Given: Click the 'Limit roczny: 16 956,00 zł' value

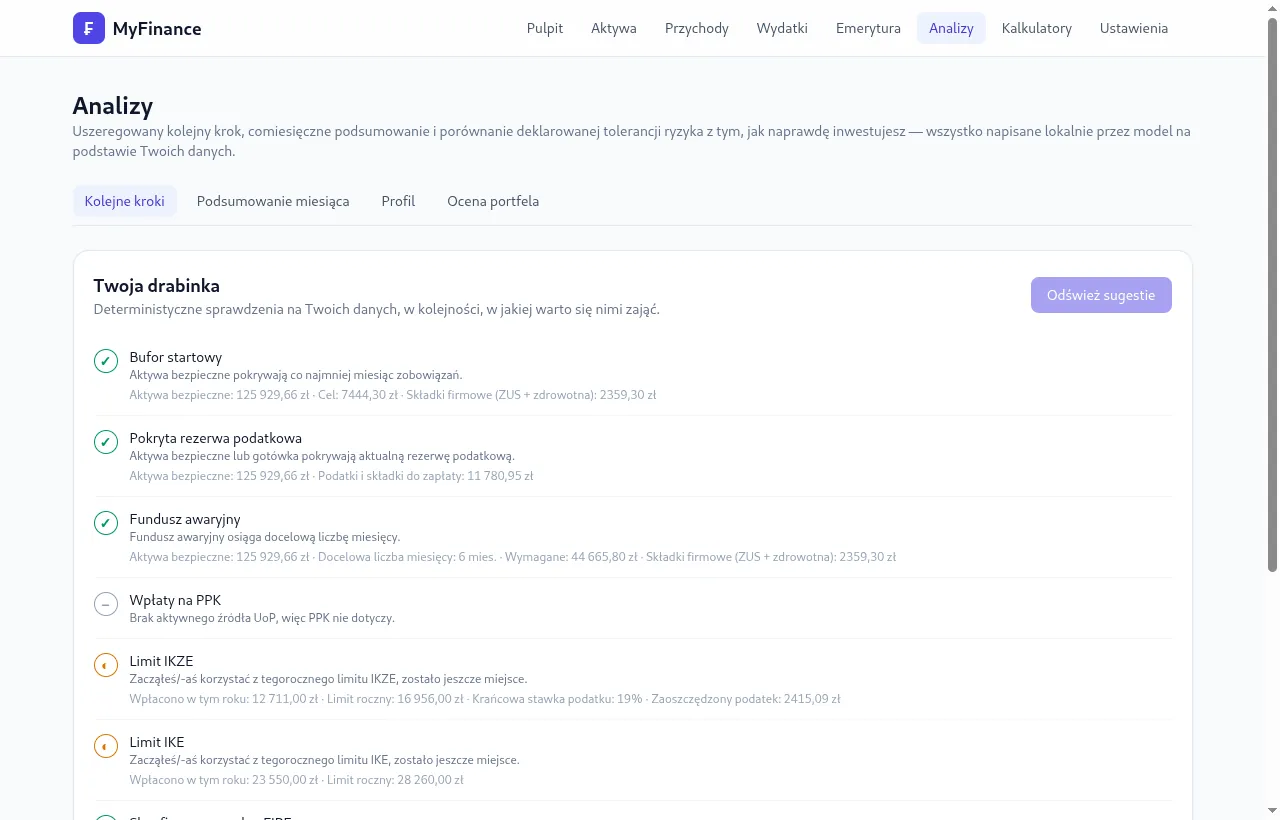Looking at the screenshot, I should 395,699.
